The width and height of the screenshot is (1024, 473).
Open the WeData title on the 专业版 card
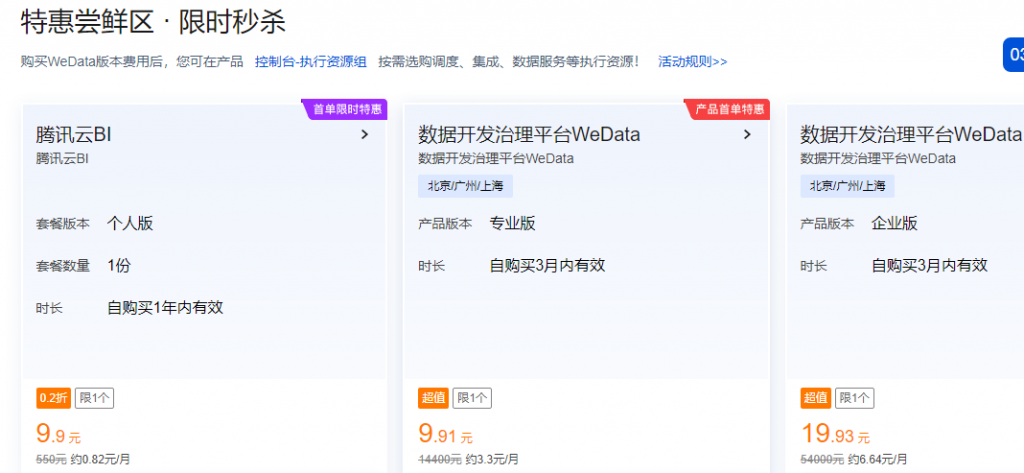[x=529, y=135]
